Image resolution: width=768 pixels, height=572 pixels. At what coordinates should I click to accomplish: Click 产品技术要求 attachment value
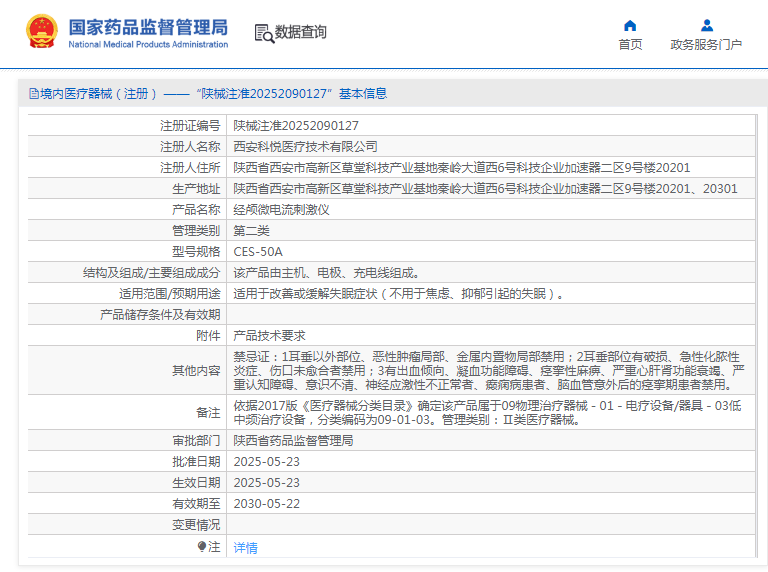[269, 336]
